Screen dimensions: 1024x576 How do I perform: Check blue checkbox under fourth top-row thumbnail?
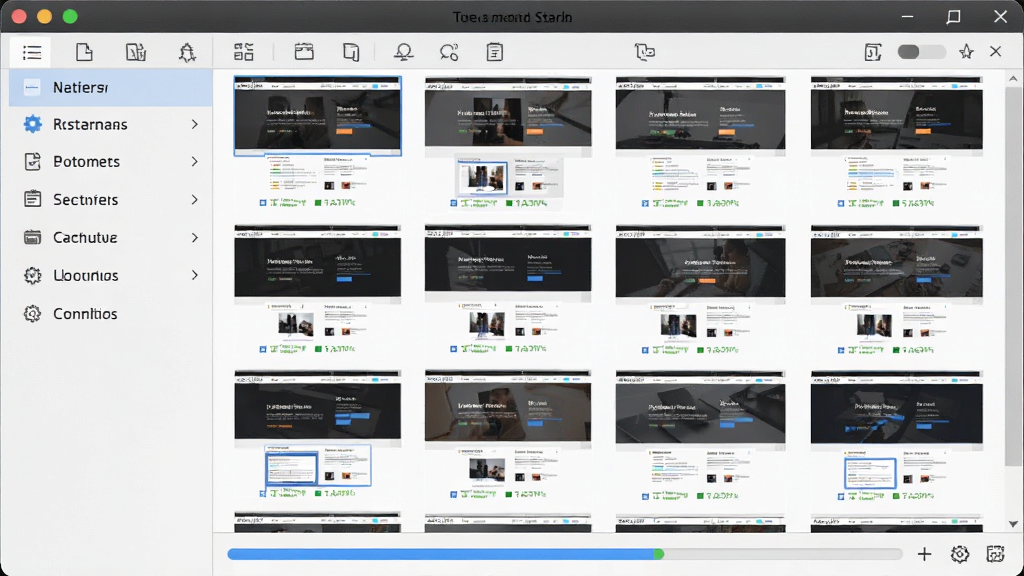pyautogui.click(x=841, y=203)
